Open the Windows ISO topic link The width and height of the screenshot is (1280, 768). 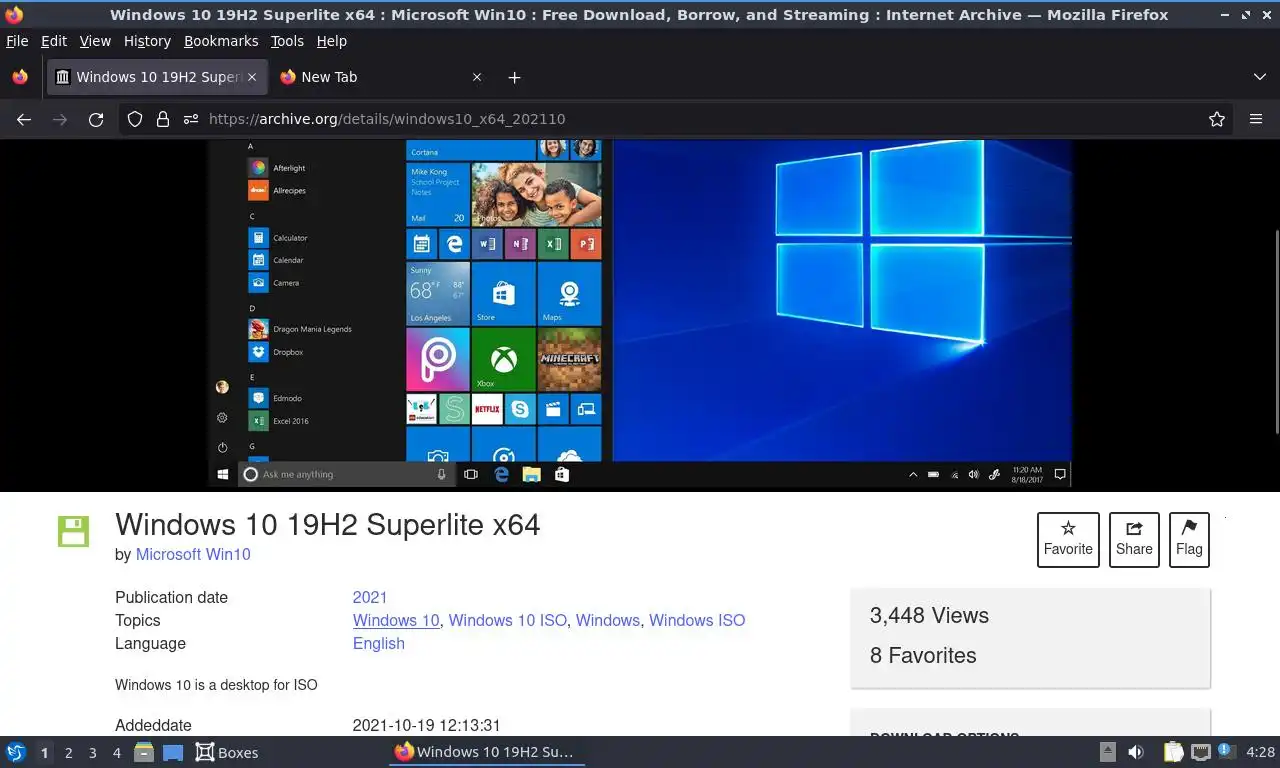pyautogui.click(x=697, y=620)
